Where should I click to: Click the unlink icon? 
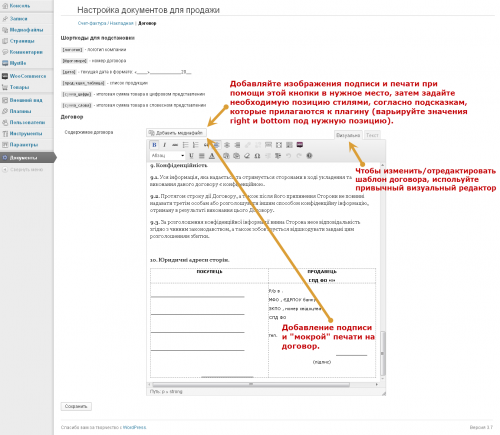258,145
